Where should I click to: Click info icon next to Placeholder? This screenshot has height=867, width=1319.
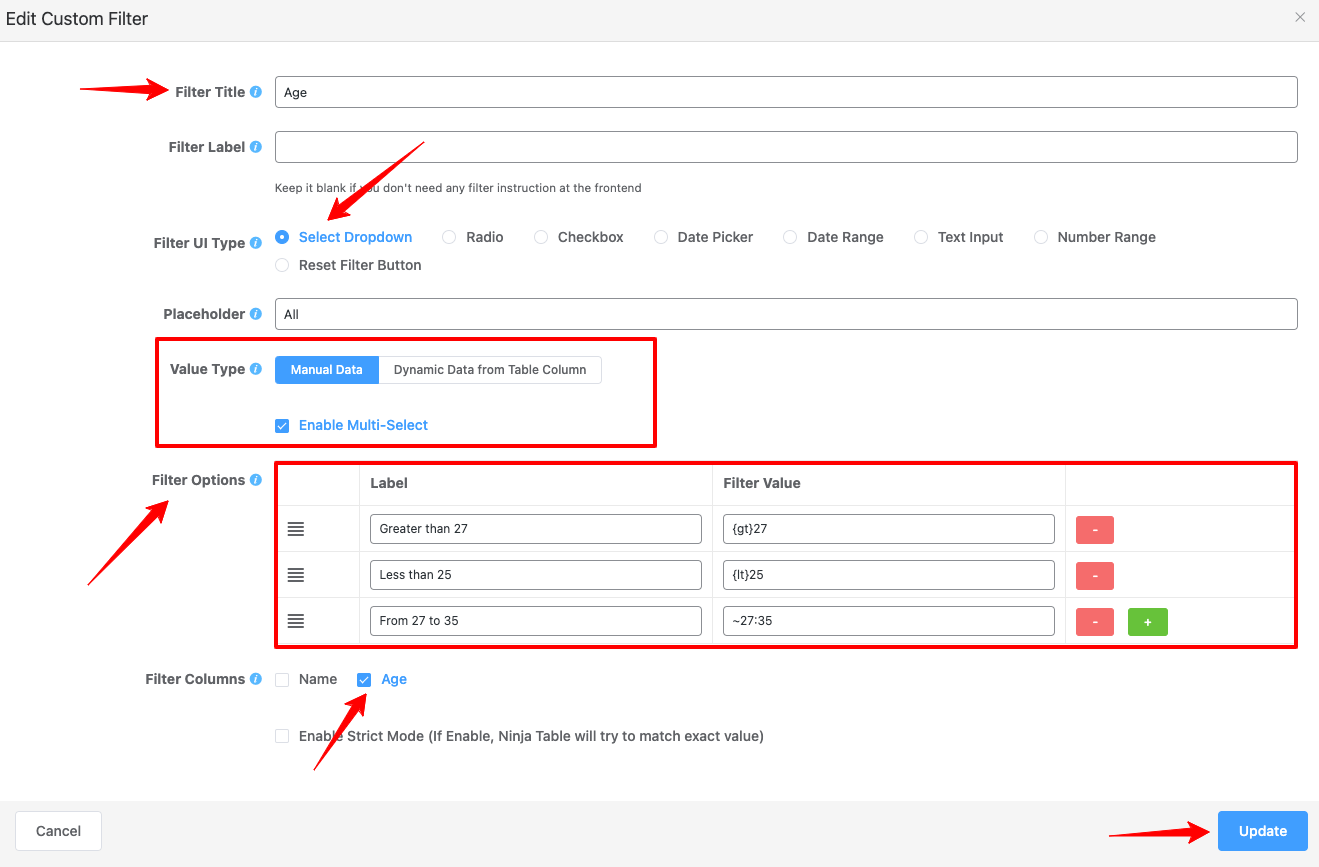point(256,314)
